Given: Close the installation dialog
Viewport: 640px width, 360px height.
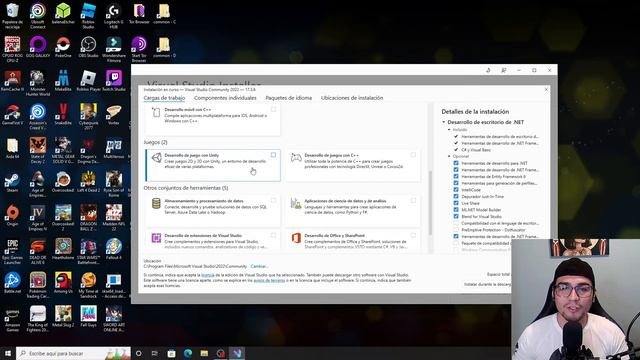Looking at the screenshot, I should tap(546, 89).
